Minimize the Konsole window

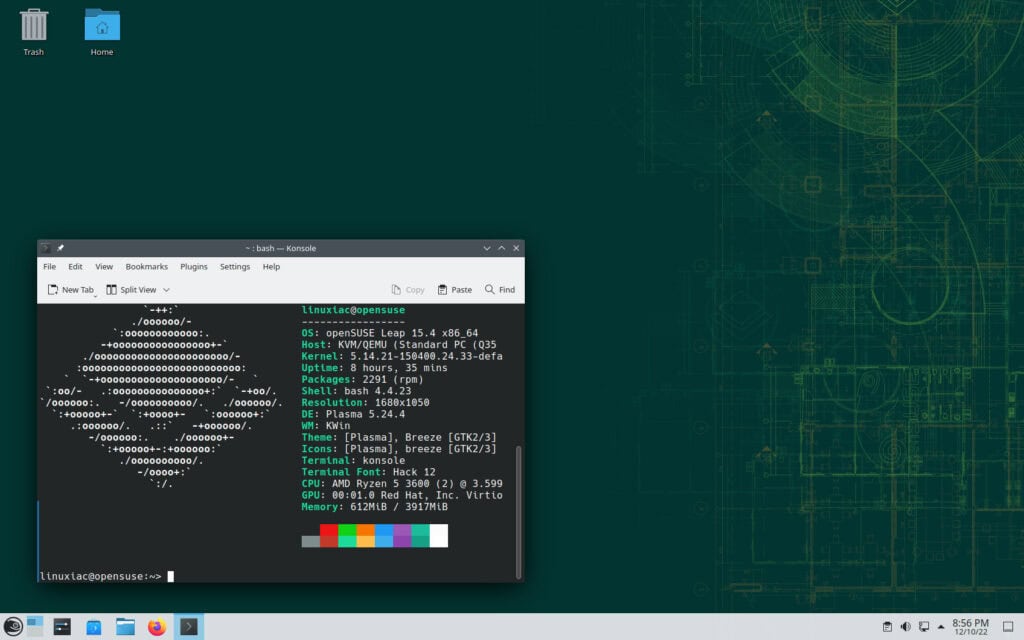(487, 248)
